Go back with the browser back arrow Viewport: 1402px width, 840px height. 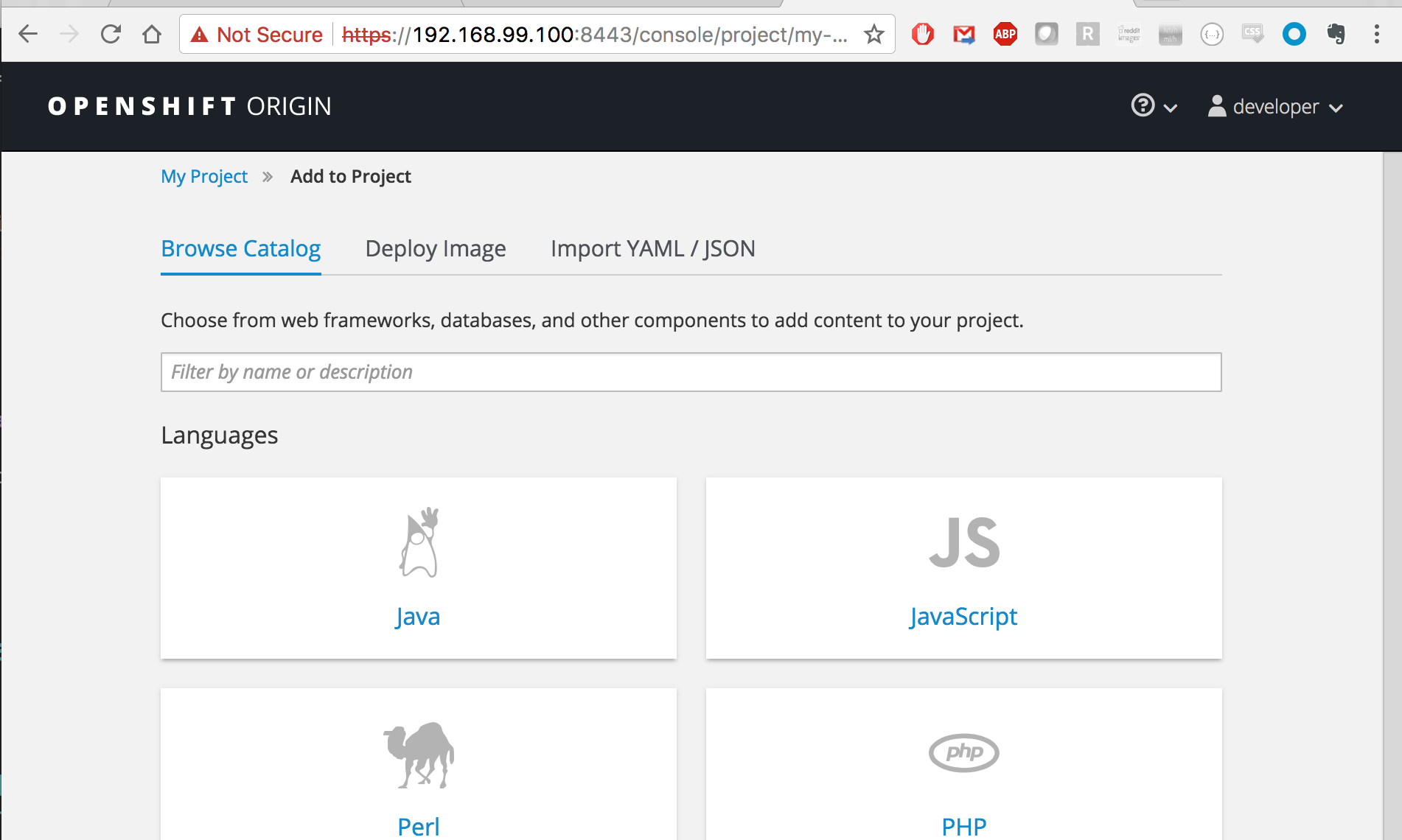[x=28, y=34]
